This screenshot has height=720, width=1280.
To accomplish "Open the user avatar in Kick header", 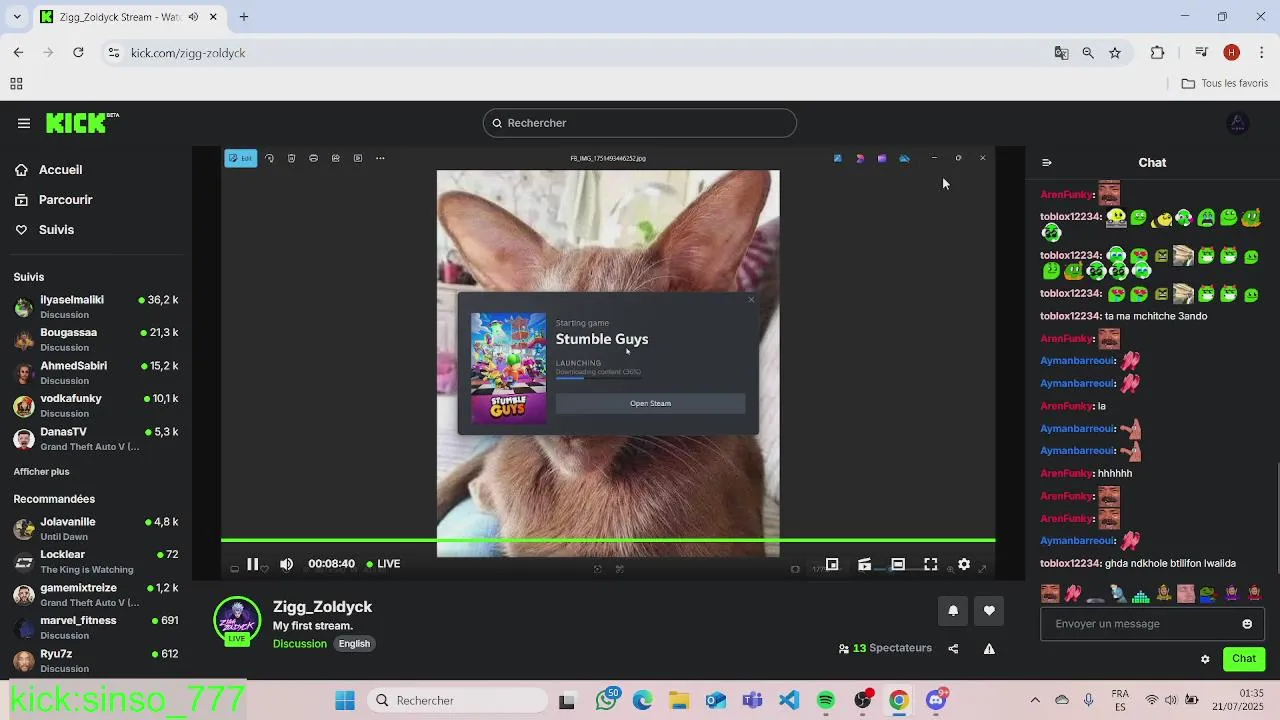I will click(x=1237, y=123).
